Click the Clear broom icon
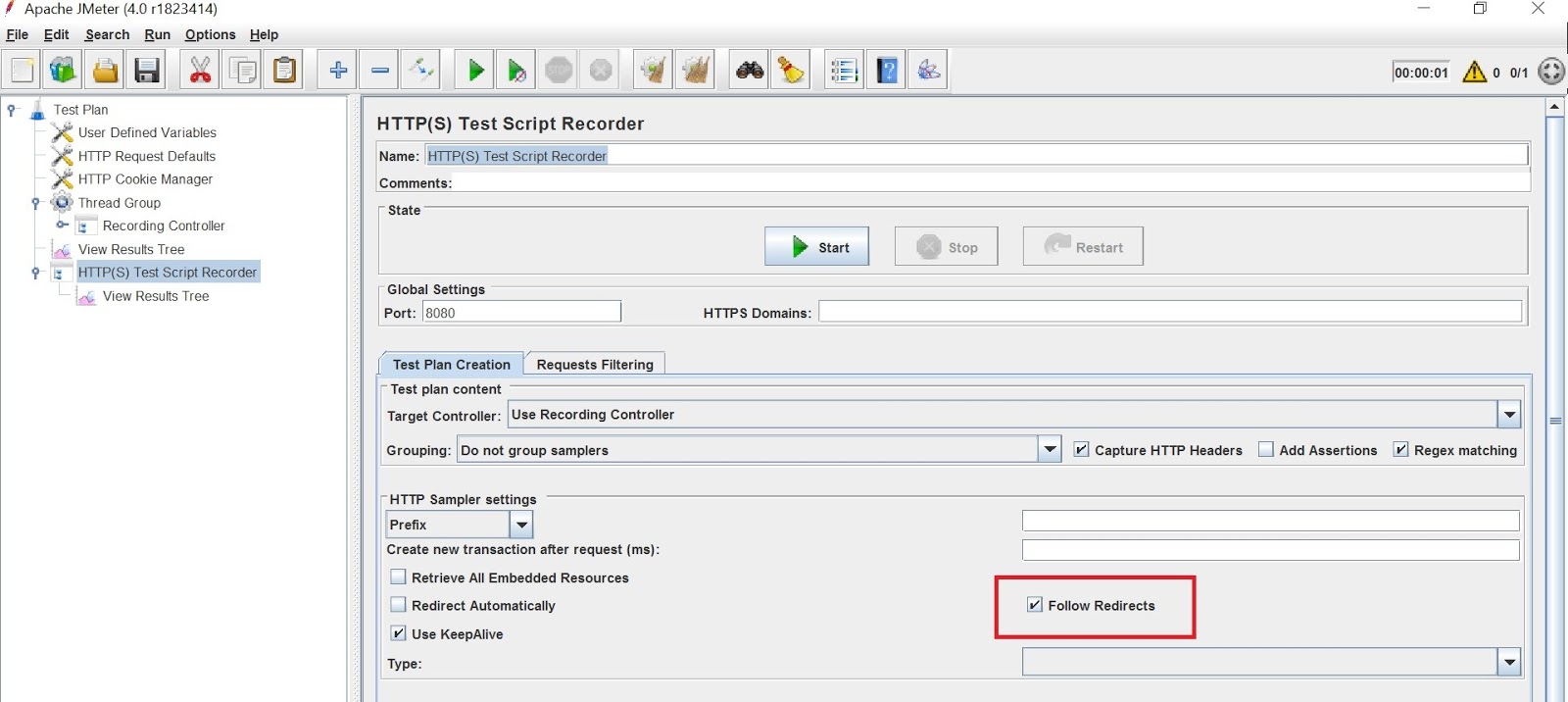 654,71
